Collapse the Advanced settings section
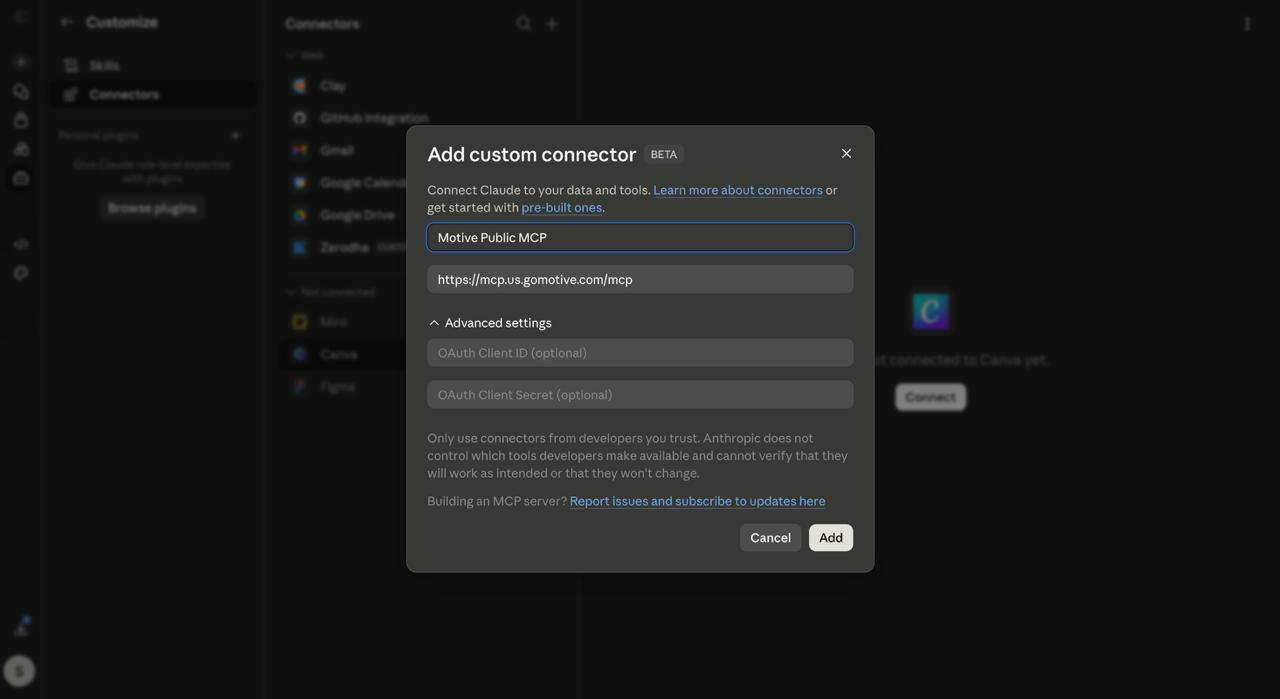This screenshot has width=1280, height=699. (x=490, y=323)
